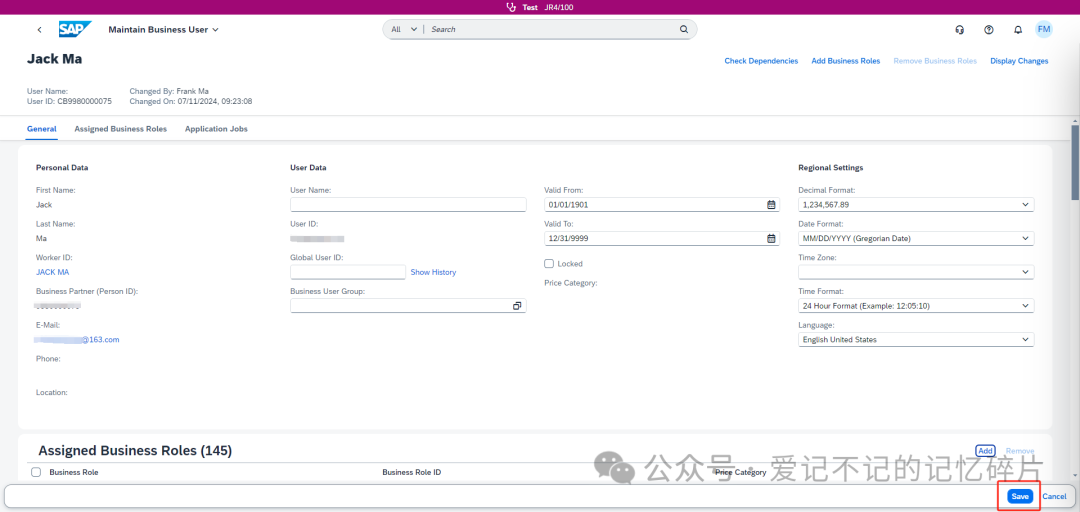Click the Save button

1020,496
